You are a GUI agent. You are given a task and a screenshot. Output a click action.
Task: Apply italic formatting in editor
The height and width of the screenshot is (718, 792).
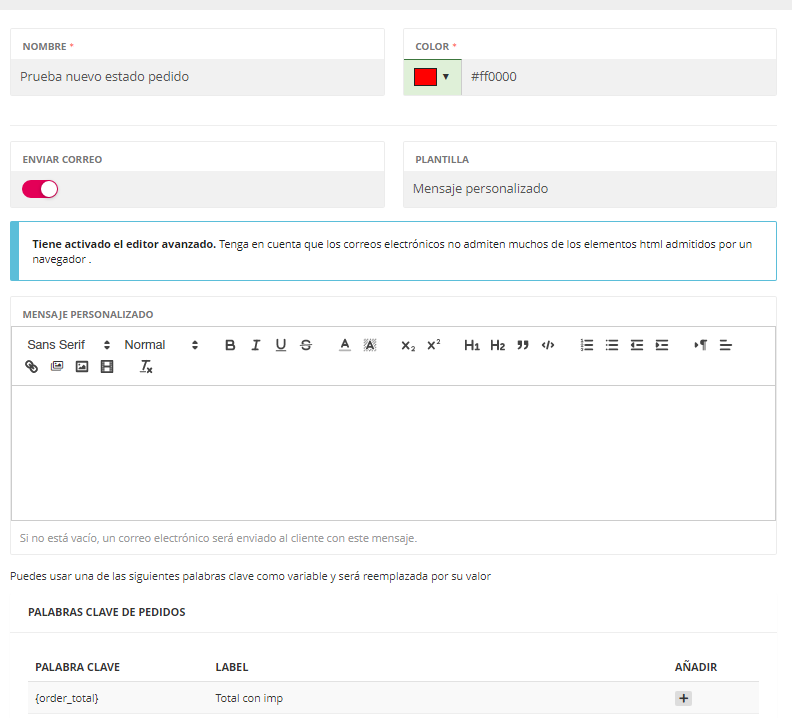coord(255,345)
